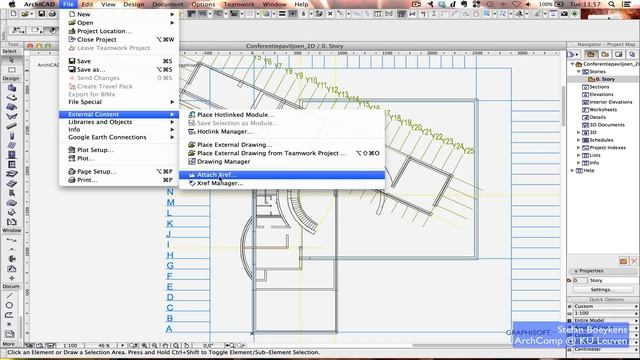
Task: Select the Wall tool in the Design toolbox
Action: (x=11, y=87)
